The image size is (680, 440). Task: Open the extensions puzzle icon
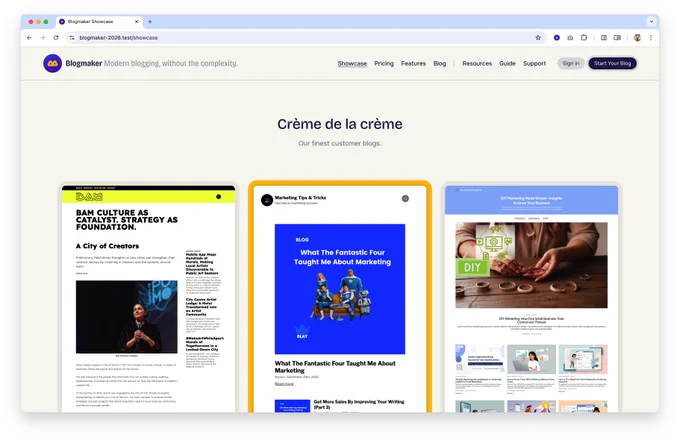click(584, 38)
